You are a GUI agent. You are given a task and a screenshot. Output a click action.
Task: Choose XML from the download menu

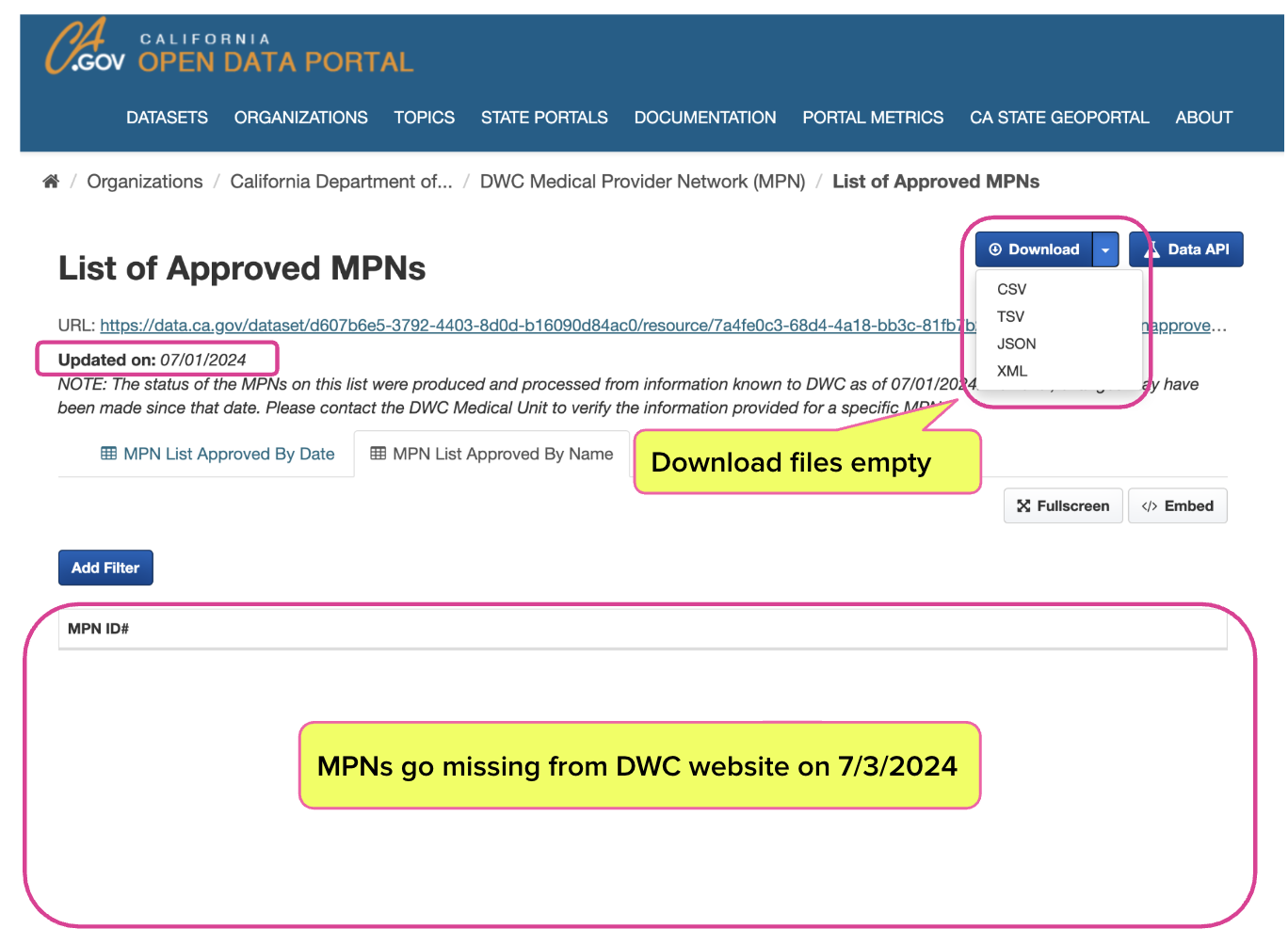tap(1012, 371)
